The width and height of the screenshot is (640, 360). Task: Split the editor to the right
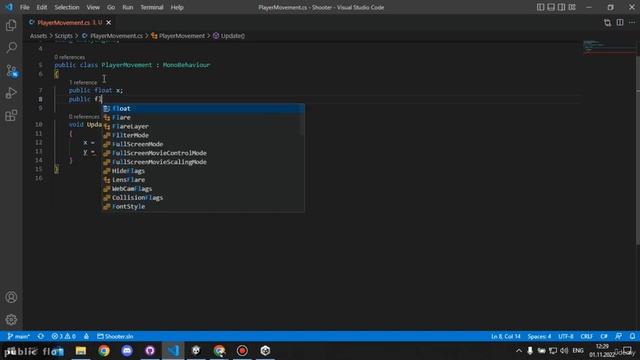coord(620,23)
